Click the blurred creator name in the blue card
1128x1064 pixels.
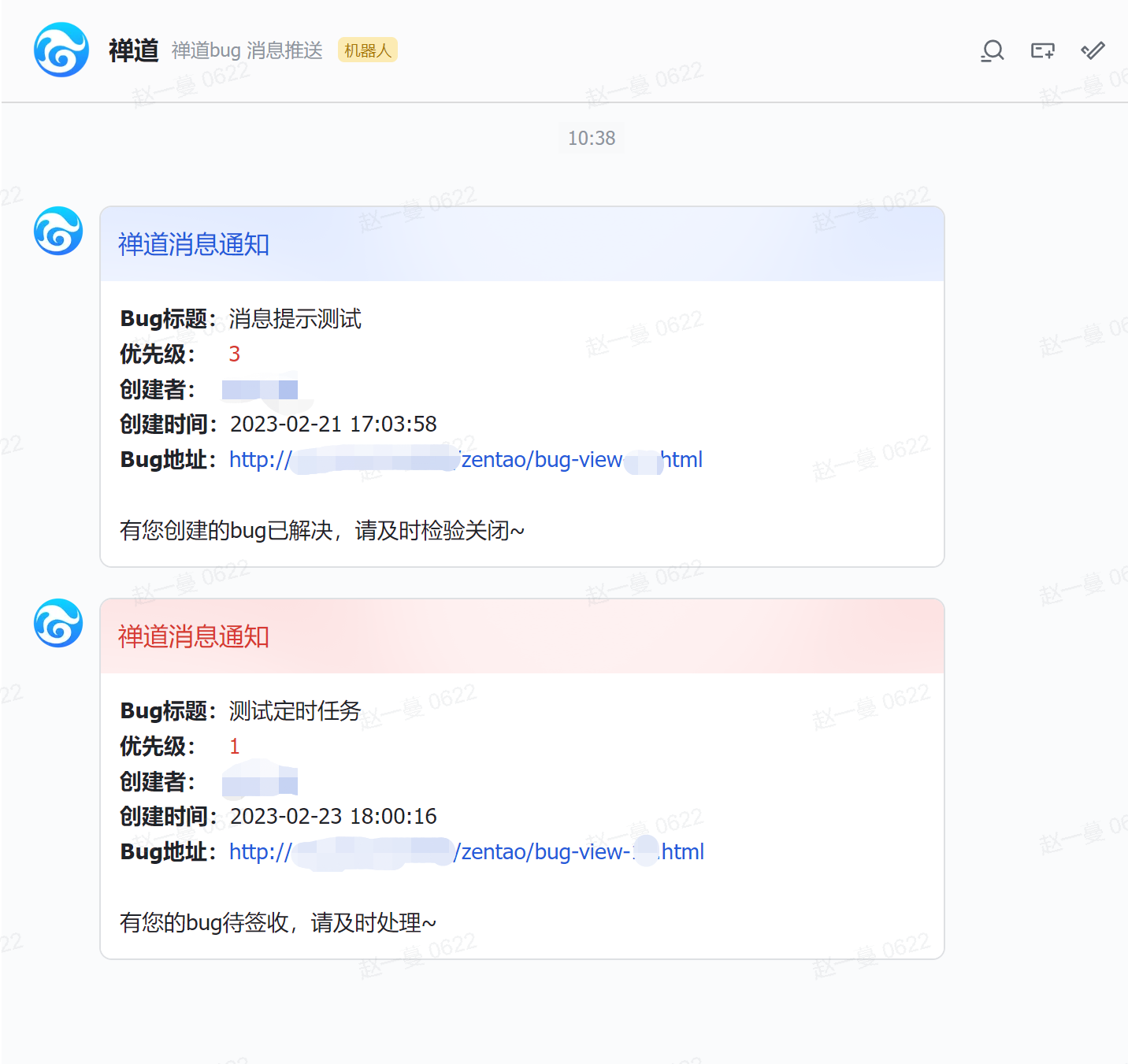260,389
